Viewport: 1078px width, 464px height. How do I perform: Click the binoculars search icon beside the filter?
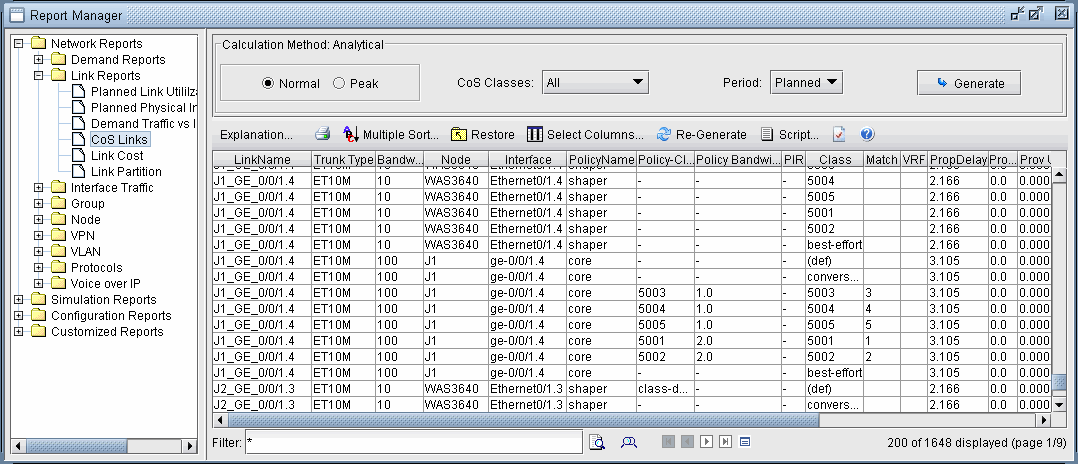tap(629, 441)
